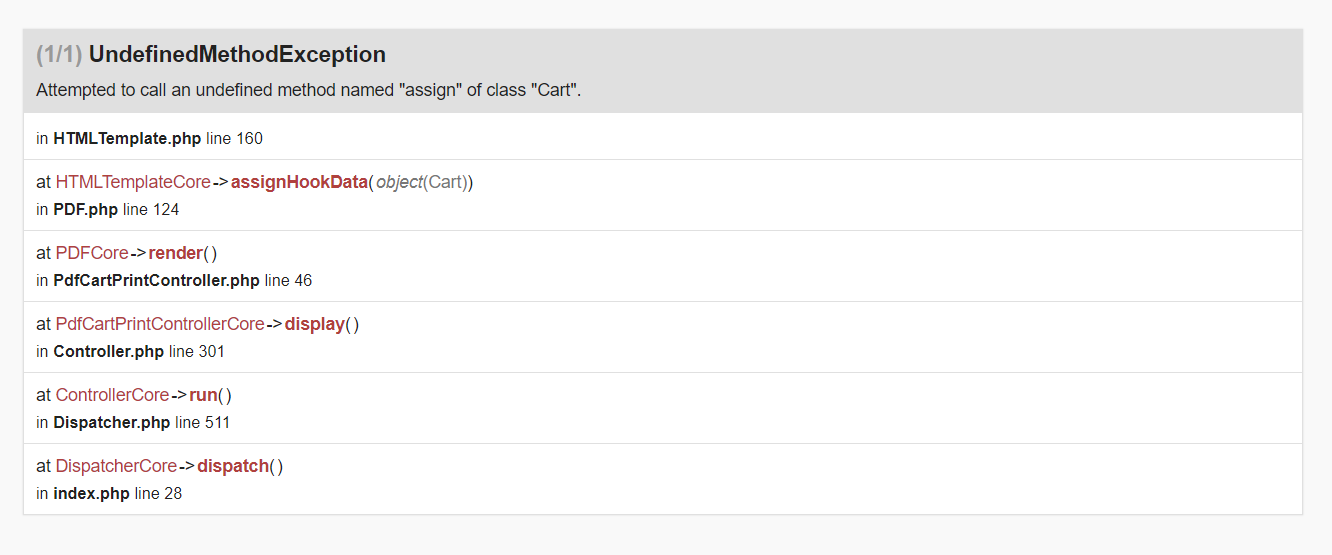Click the PdfCartPrintControllerCore class name
Image resolution: width=1332 pixels, height=555 pixels.
tap(160, 324)
